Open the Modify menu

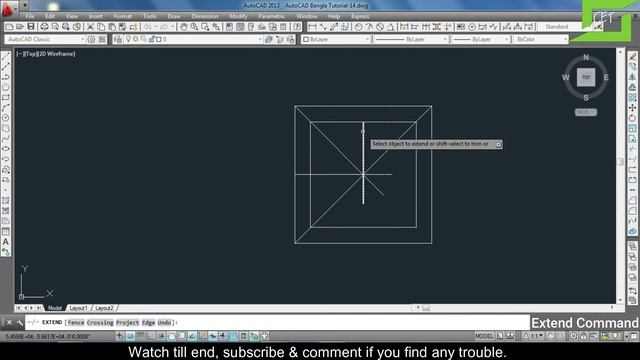coord(238,16)
